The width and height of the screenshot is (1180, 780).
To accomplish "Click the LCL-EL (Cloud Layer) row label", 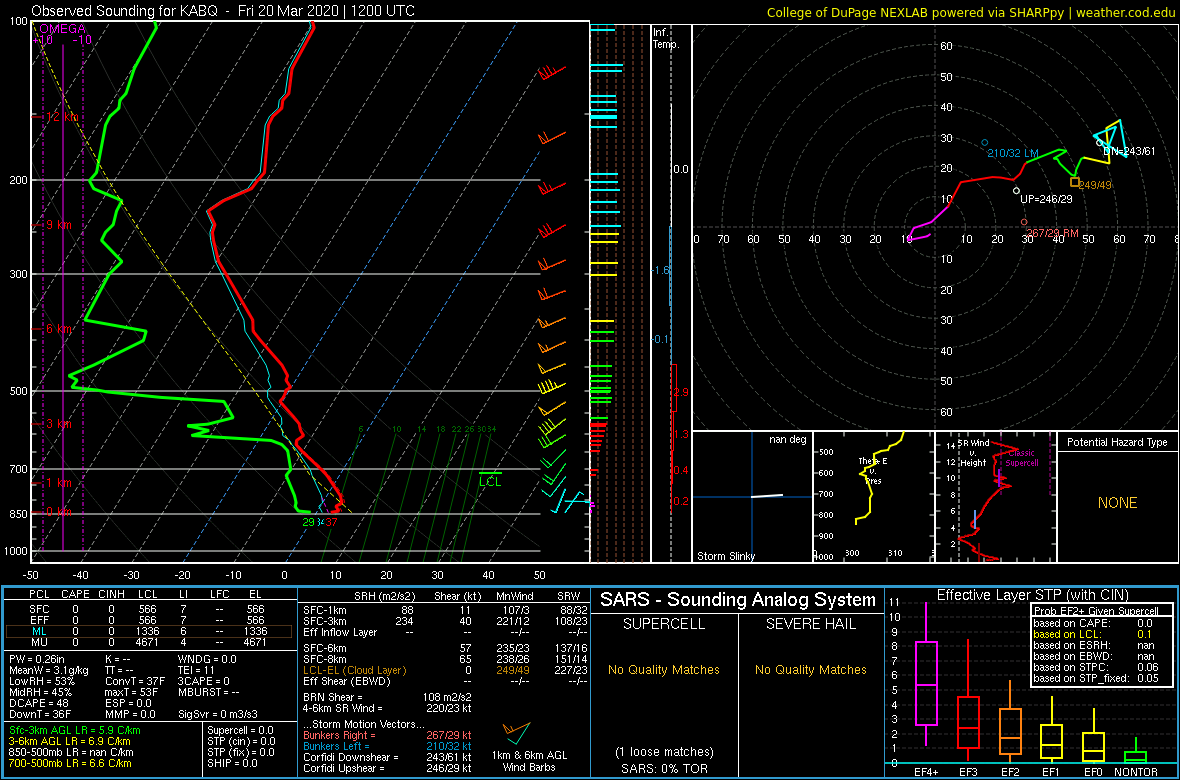I will tap(354, 670).
